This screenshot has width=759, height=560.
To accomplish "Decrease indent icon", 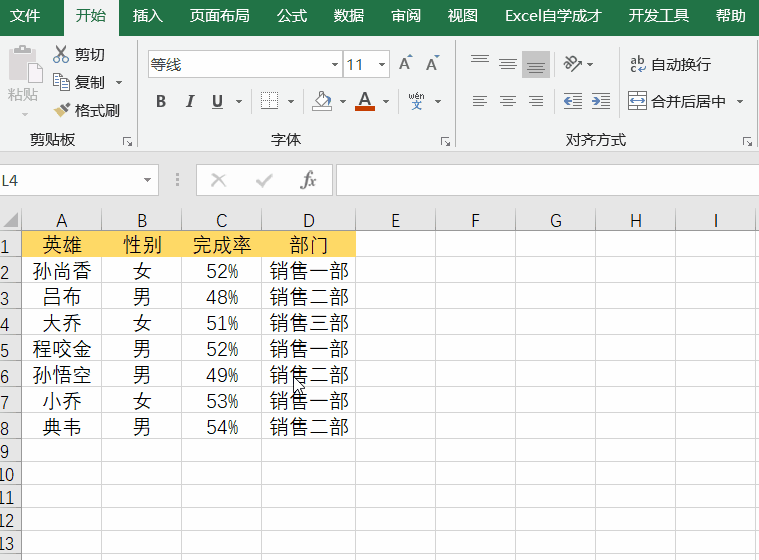I will pyautogui.click(x=573, y=101).
